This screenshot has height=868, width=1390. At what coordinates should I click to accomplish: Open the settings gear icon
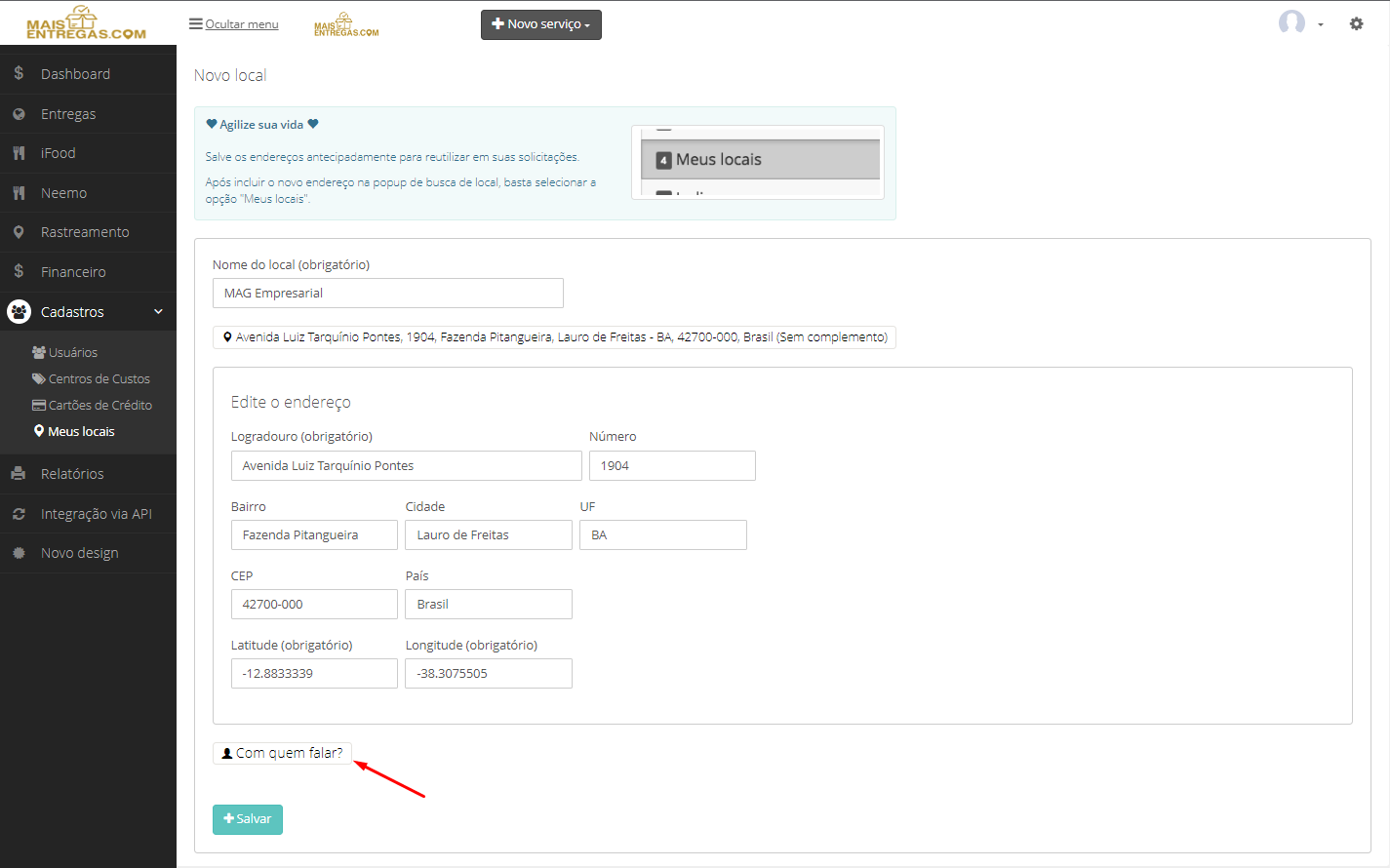(x=1356, y=23)
